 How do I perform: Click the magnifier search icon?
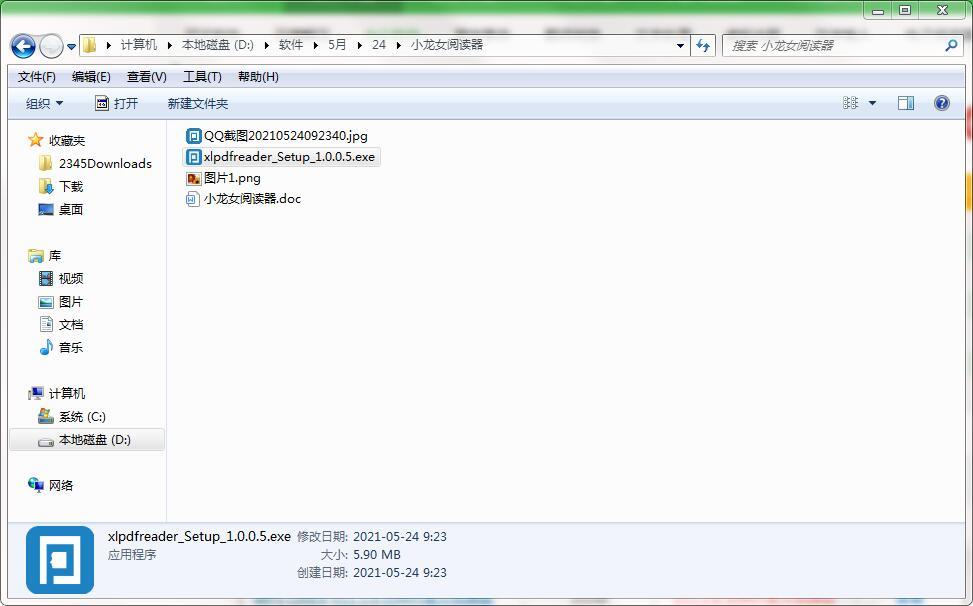click(951, 45)
